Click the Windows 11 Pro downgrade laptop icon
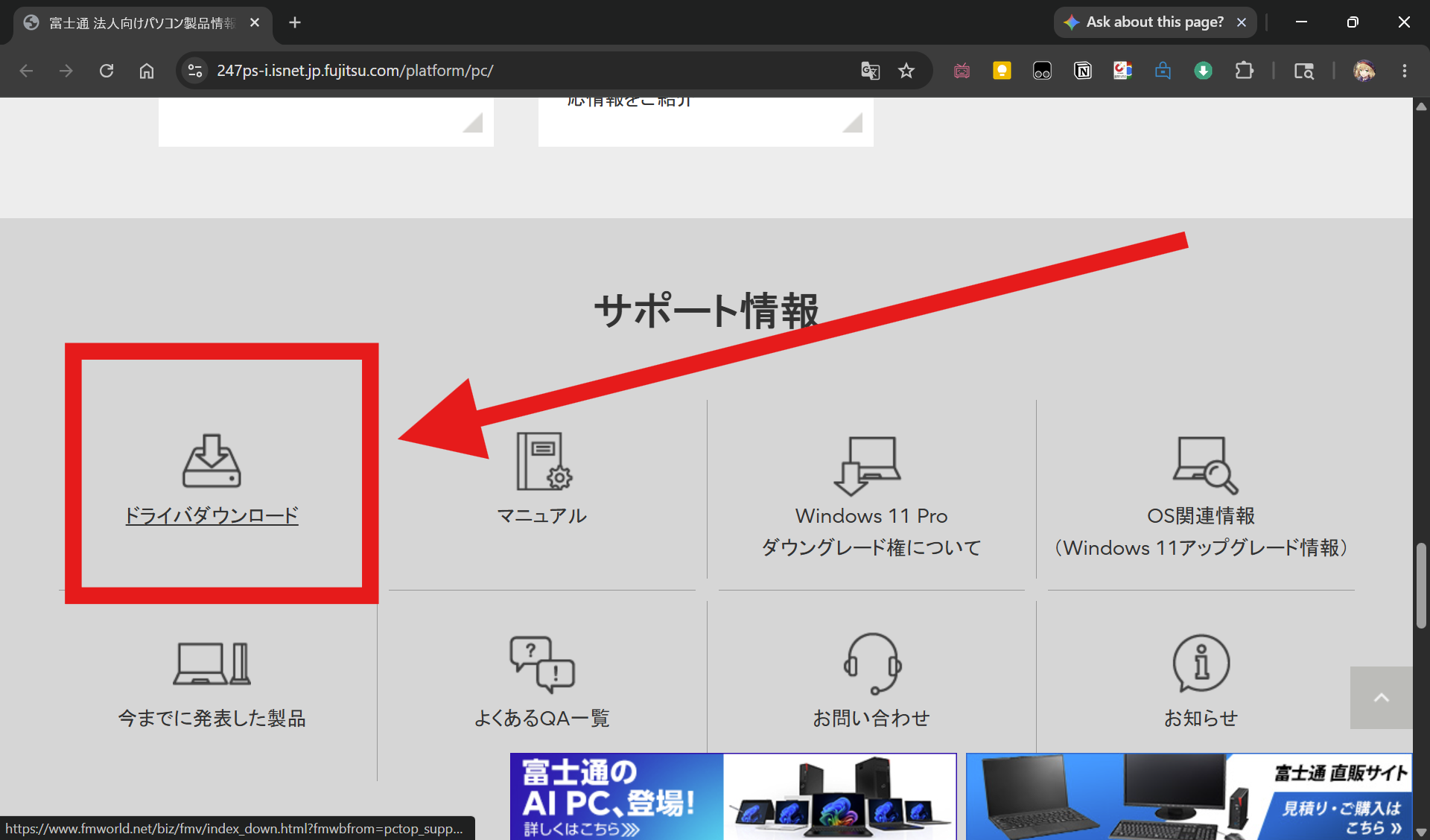Screen dimensions: 1430x840 [867, 465]
